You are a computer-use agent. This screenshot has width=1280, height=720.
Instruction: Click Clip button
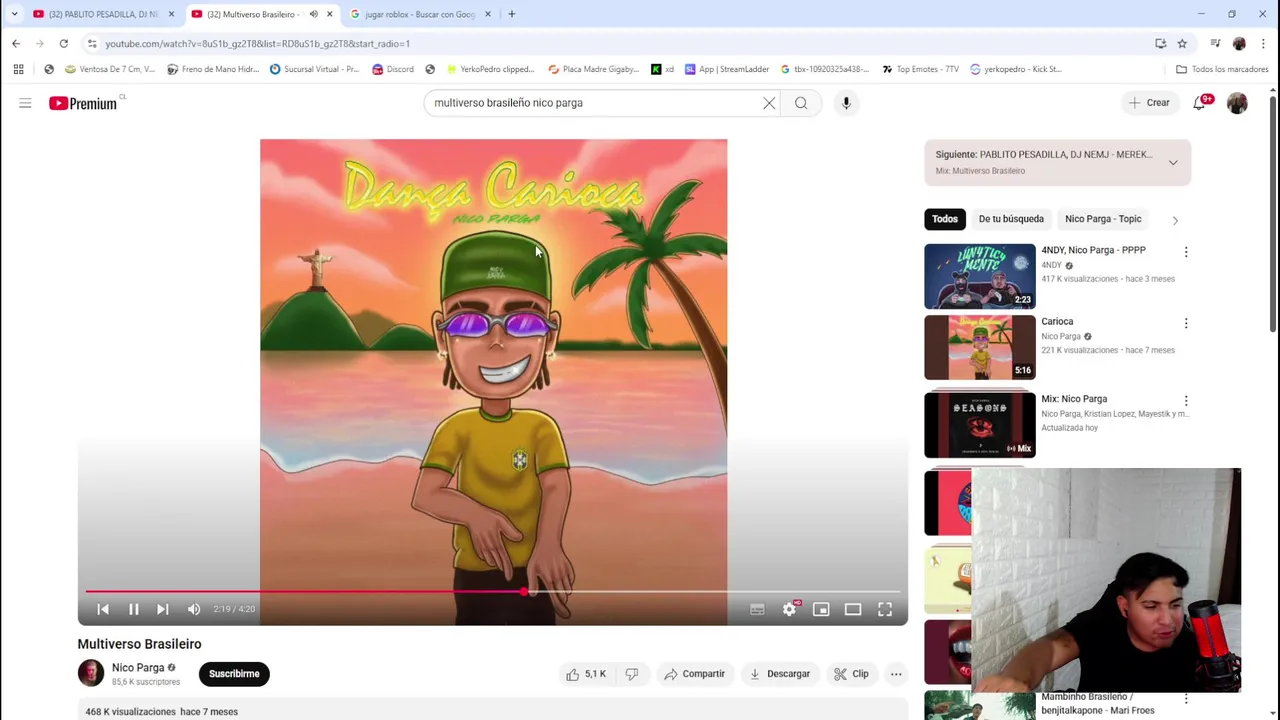point(851,674)
